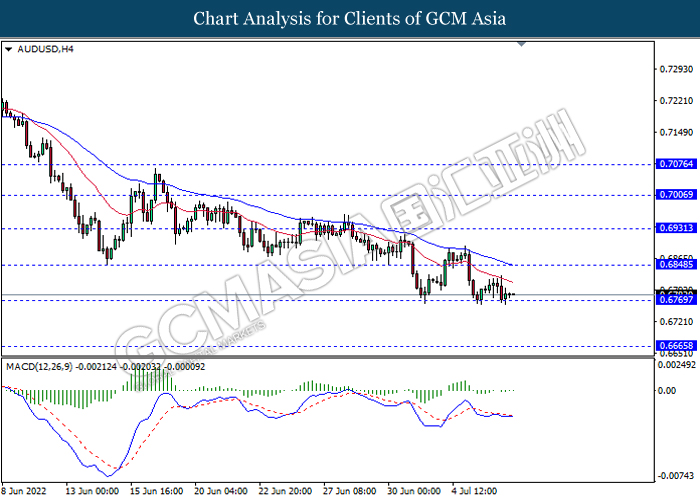Select the 0.70764 price level label
This screenshot has width=700, height=500.
676,164
